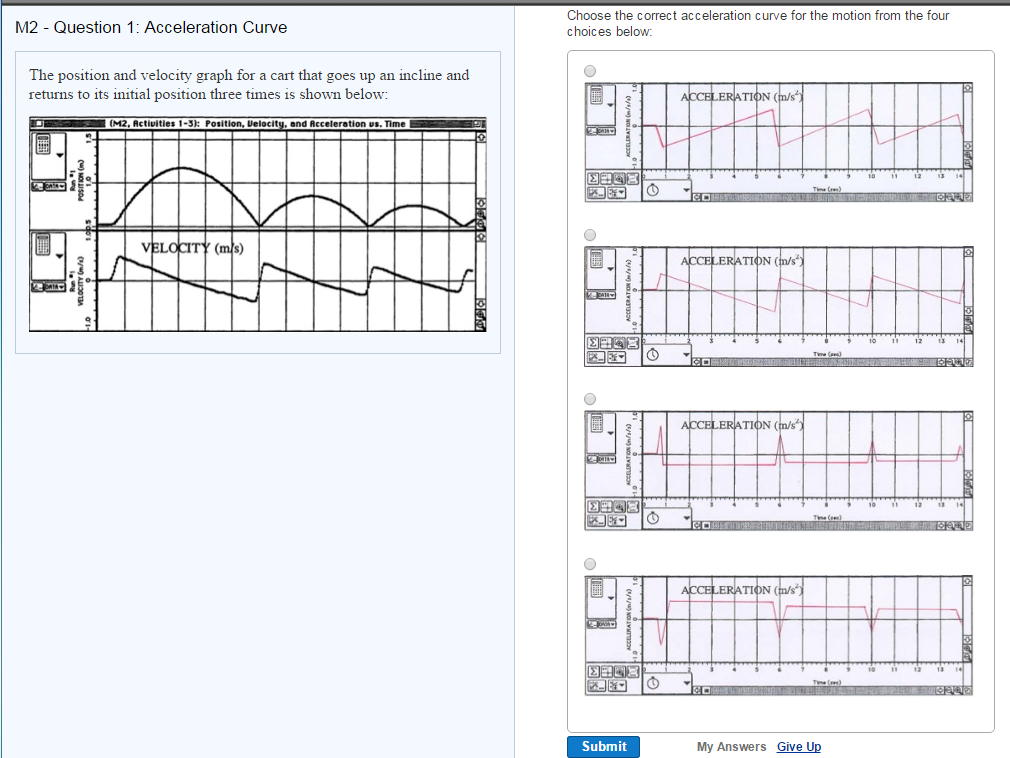1010x758 pixels.
Task: Click the calculator icon in second acceleration graph
Action: [x=596, y=259]
